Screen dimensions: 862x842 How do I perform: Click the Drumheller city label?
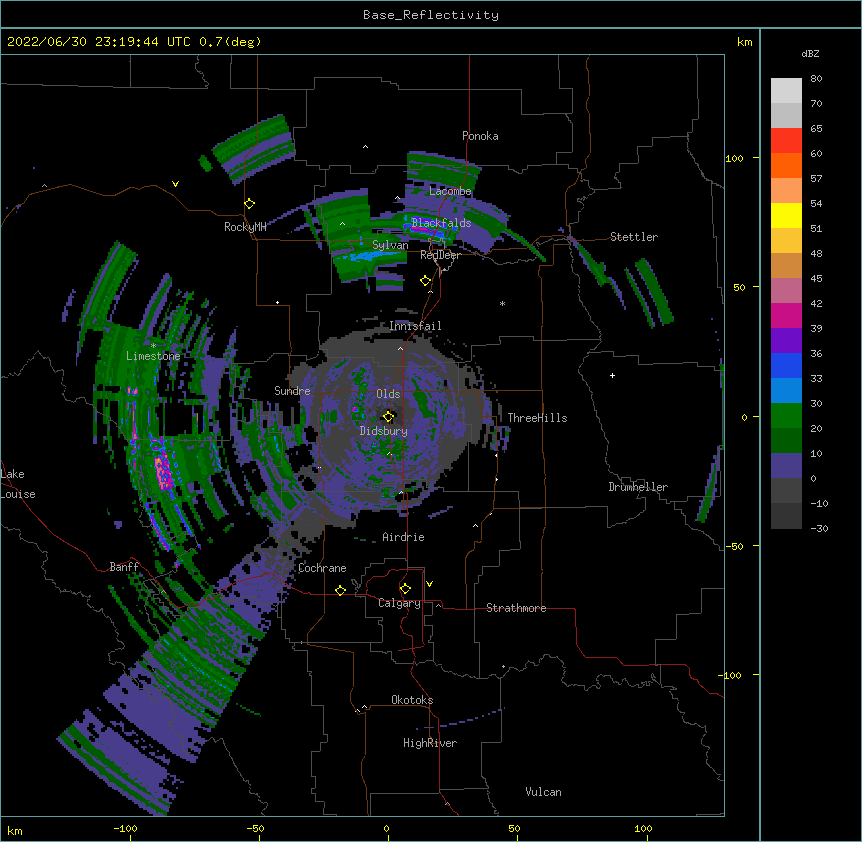click(x=638, y=487)
